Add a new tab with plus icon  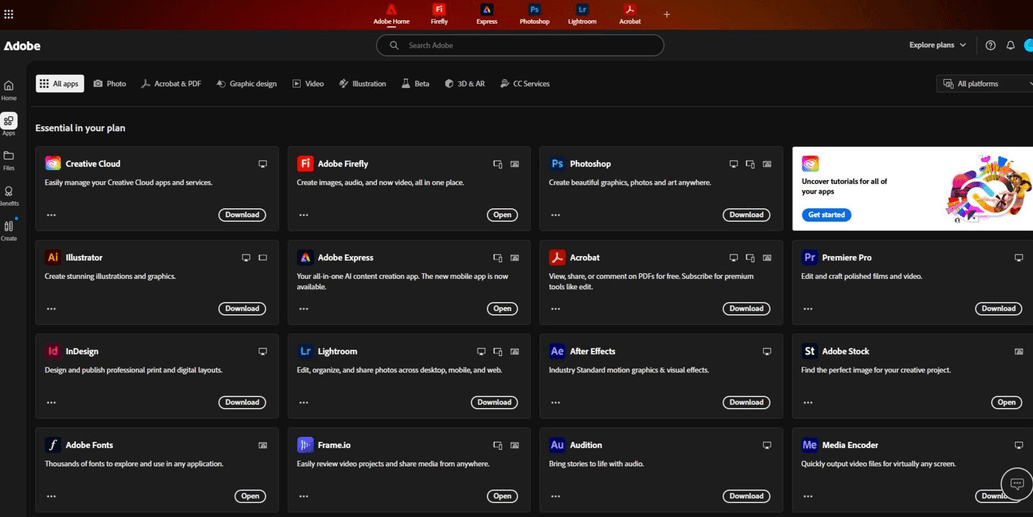tap(667, 14)
